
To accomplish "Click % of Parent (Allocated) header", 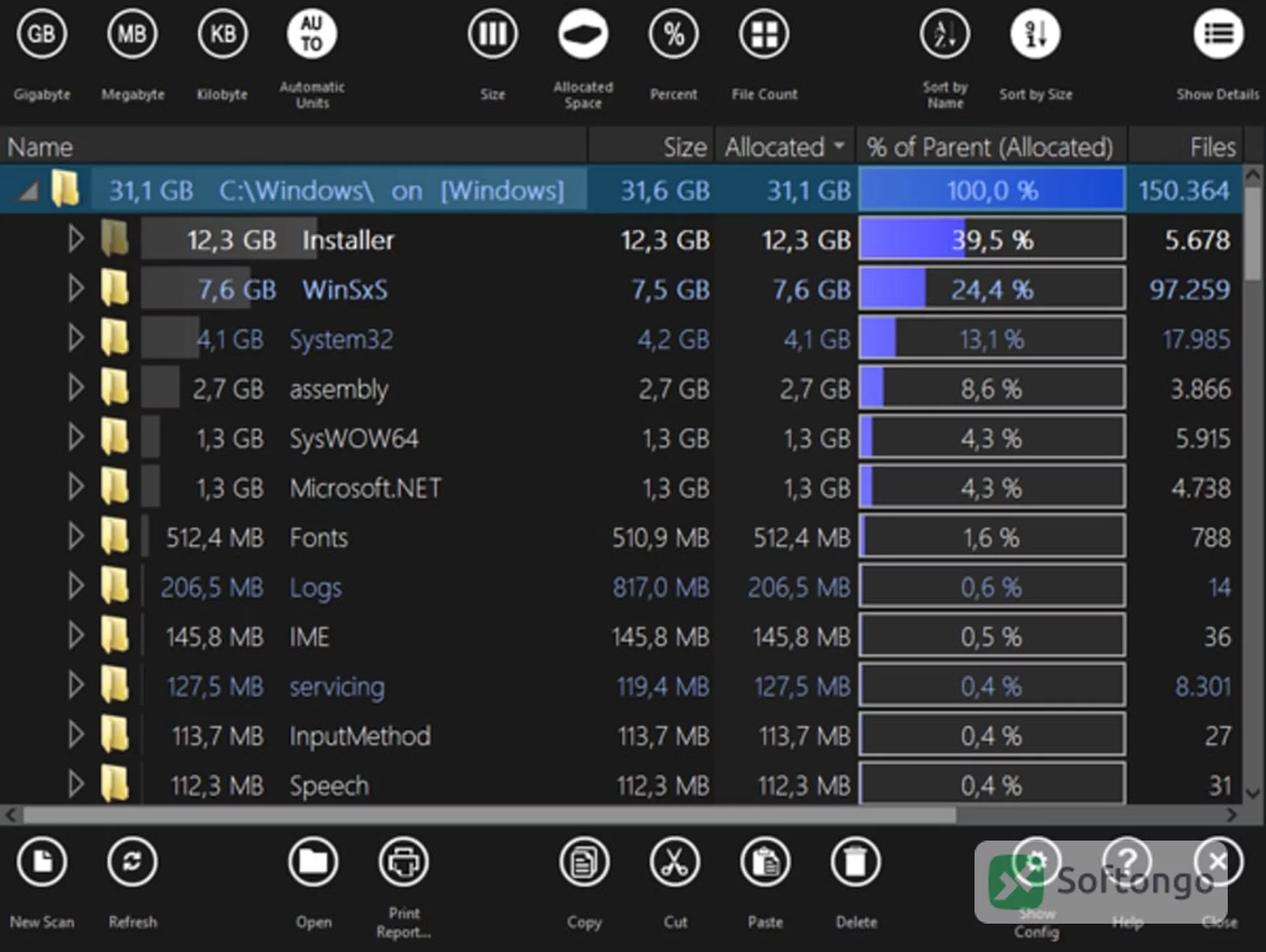I will pos(992,146).
